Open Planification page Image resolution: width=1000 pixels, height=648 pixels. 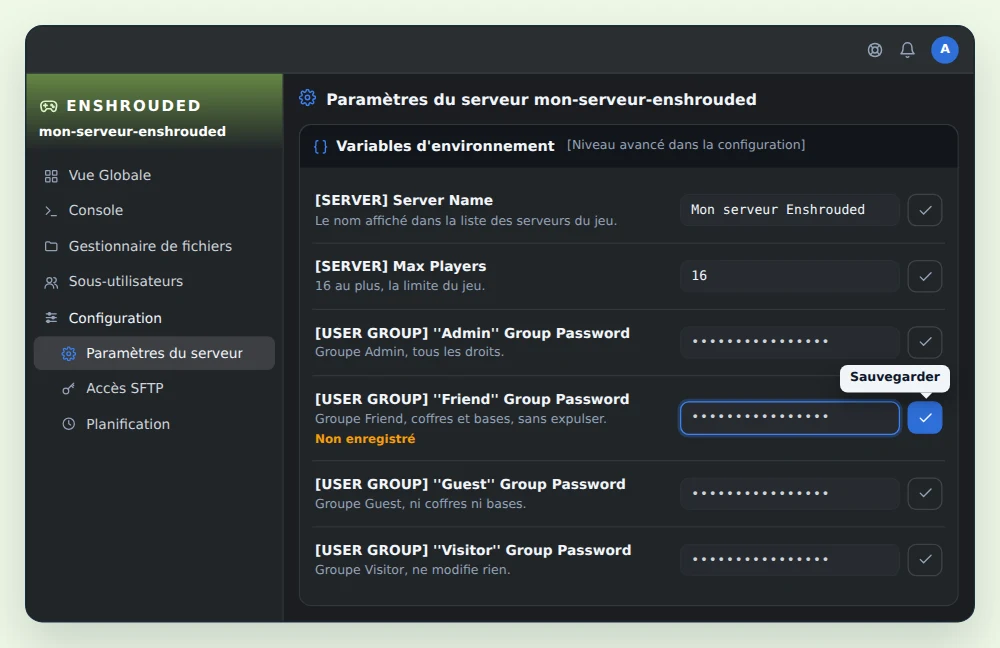[154, 424]
